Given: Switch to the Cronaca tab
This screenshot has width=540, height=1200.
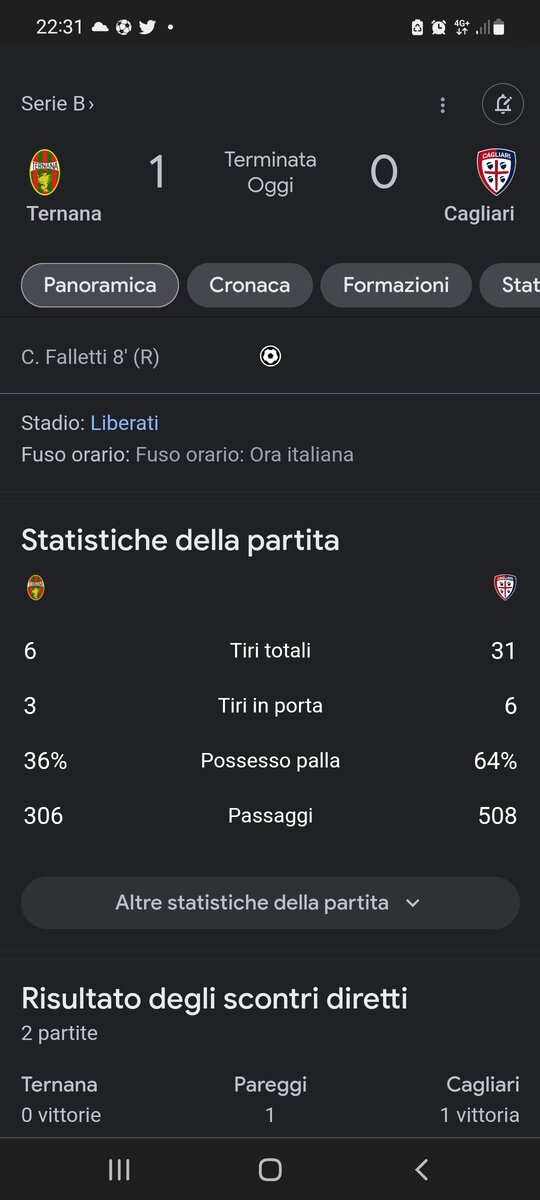Looking at the screenshot, I should 250,285.
